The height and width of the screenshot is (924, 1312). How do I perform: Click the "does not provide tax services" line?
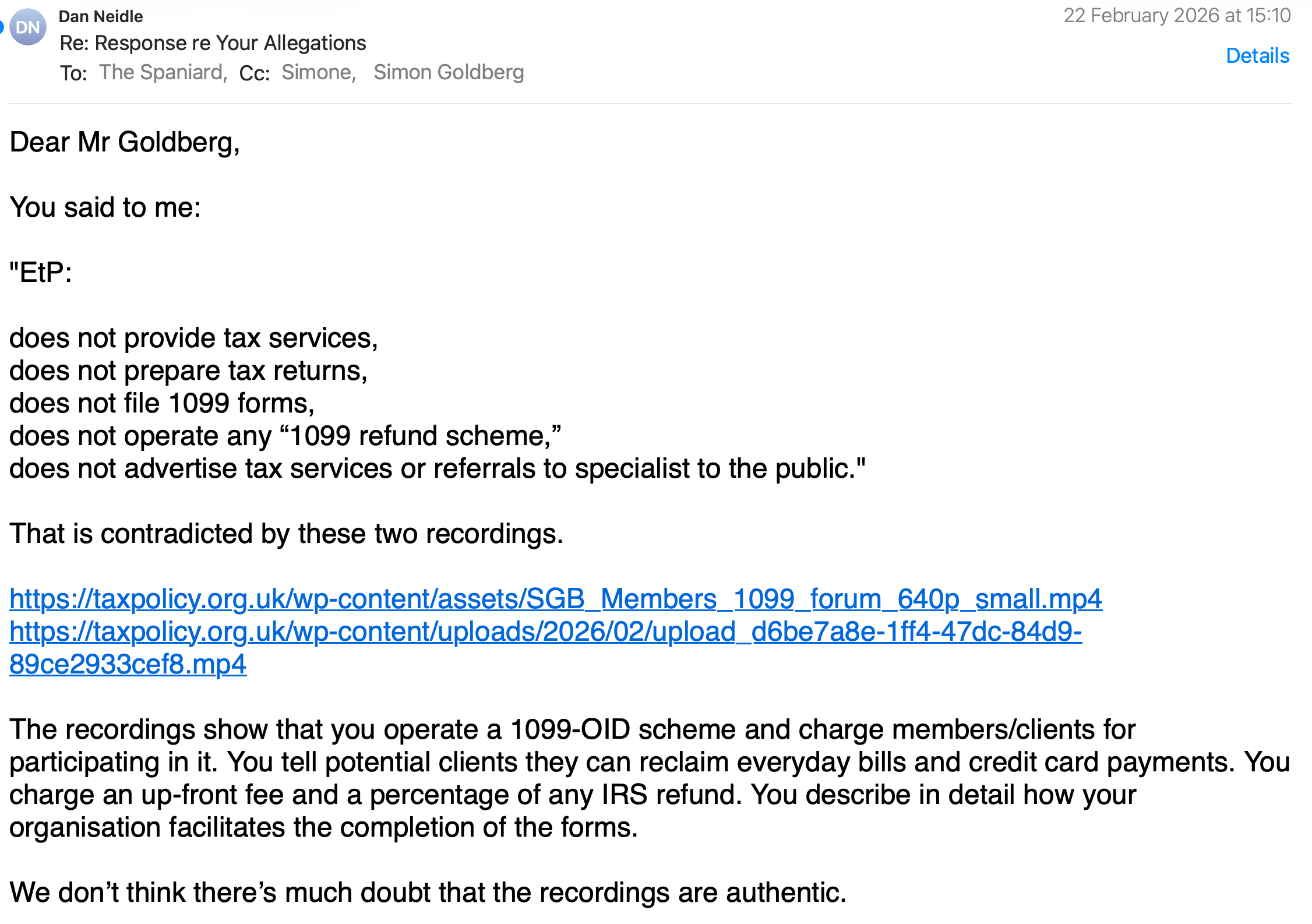(x=193, y=338)
